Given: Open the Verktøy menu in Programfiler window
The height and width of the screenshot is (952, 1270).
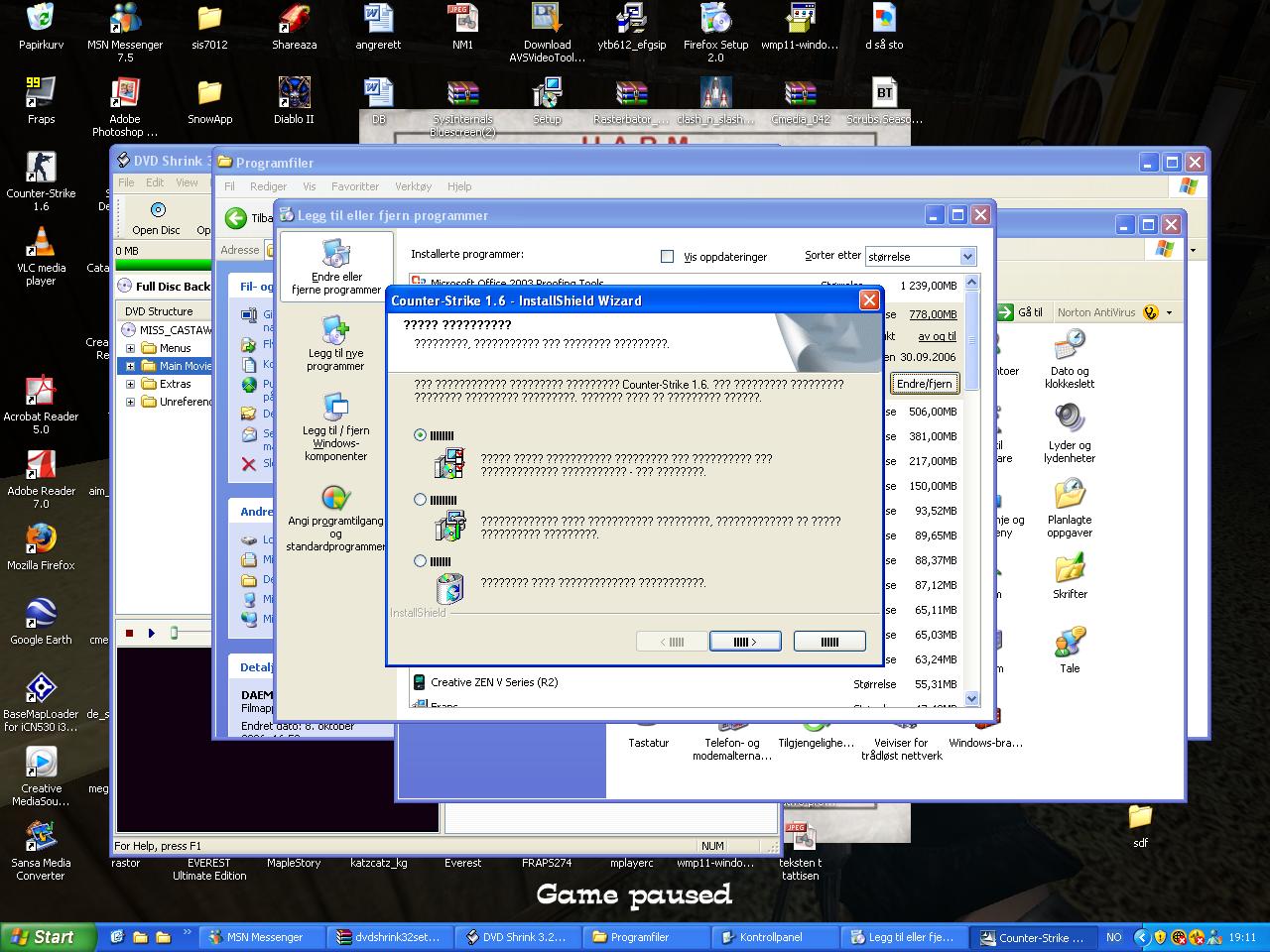Looking at the screenshot, I should click(x=413, y=186).
